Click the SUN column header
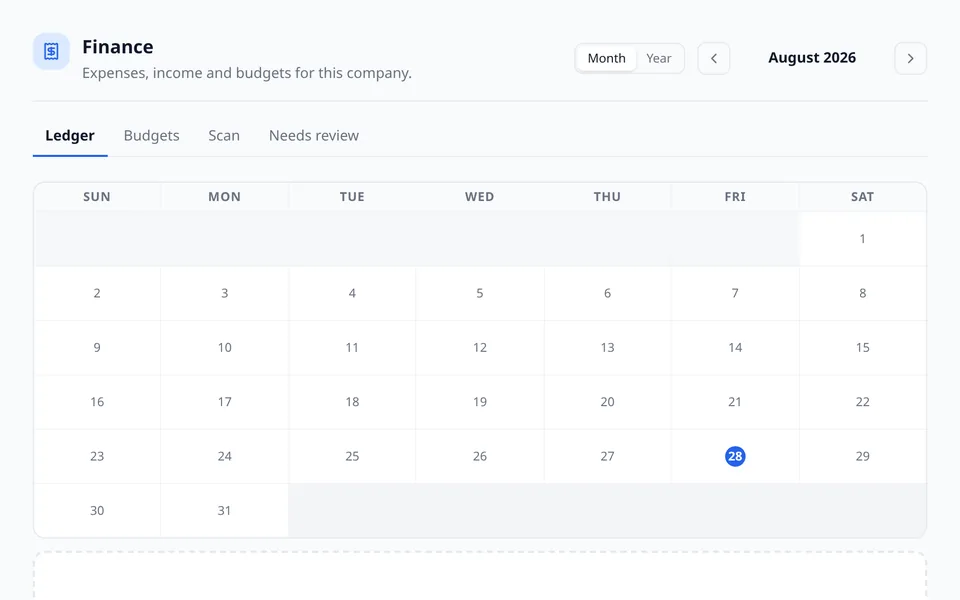 click(97, 197)
